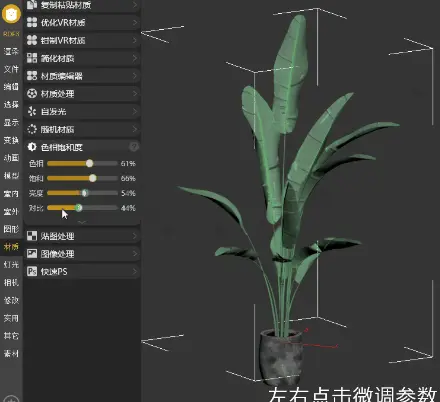Click the 66% saturation value

128,179
